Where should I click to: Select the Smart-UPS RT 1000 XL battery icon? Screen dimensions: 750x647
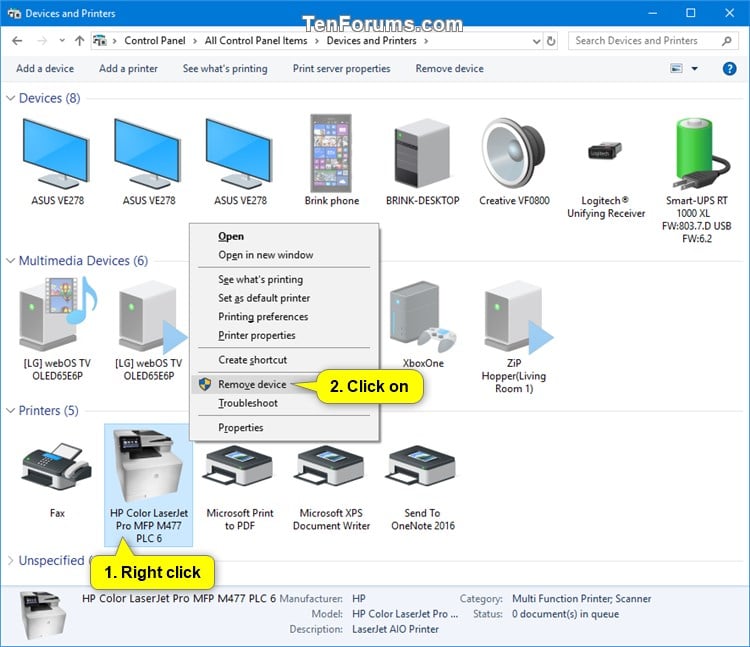click(x=700, y=153)
